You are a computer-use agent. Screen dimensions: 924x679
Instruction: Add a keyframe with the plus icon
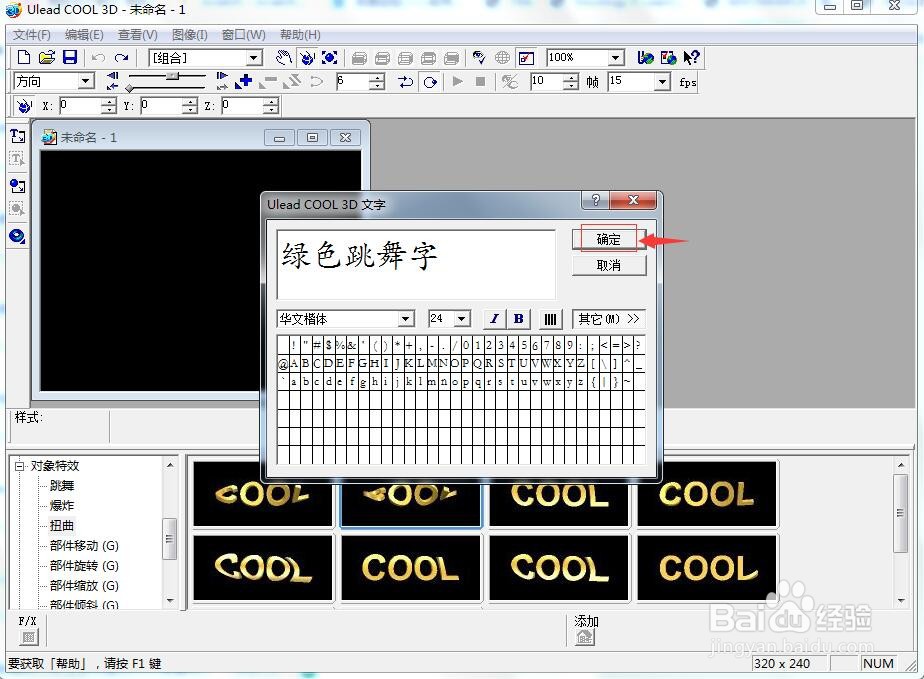click(243, 81)
